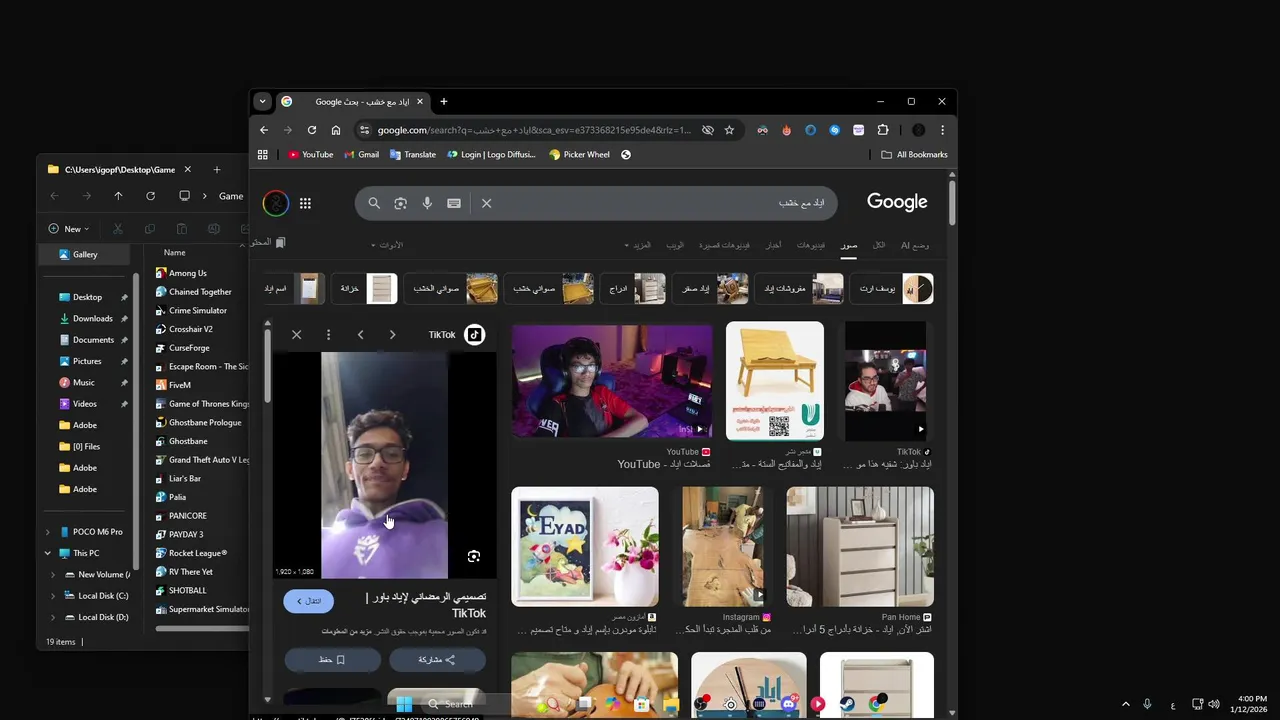
Task: Open the Login | Logo Diffusion bookmark
Action: tap(491, 155)
